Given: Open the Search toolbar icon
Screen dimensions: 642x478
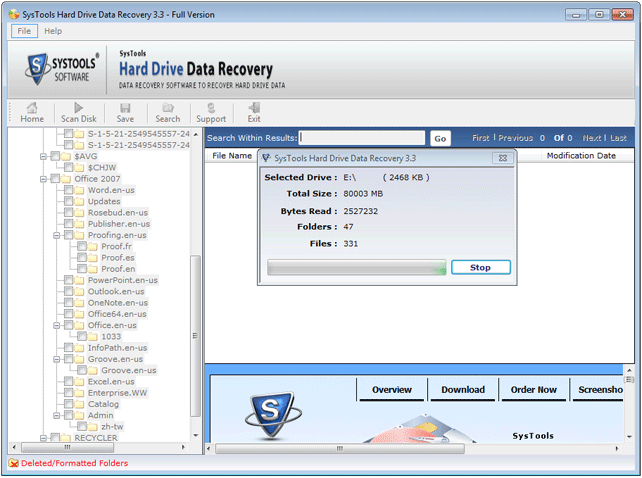Looking at the screenshot, I should coord(167,108).
